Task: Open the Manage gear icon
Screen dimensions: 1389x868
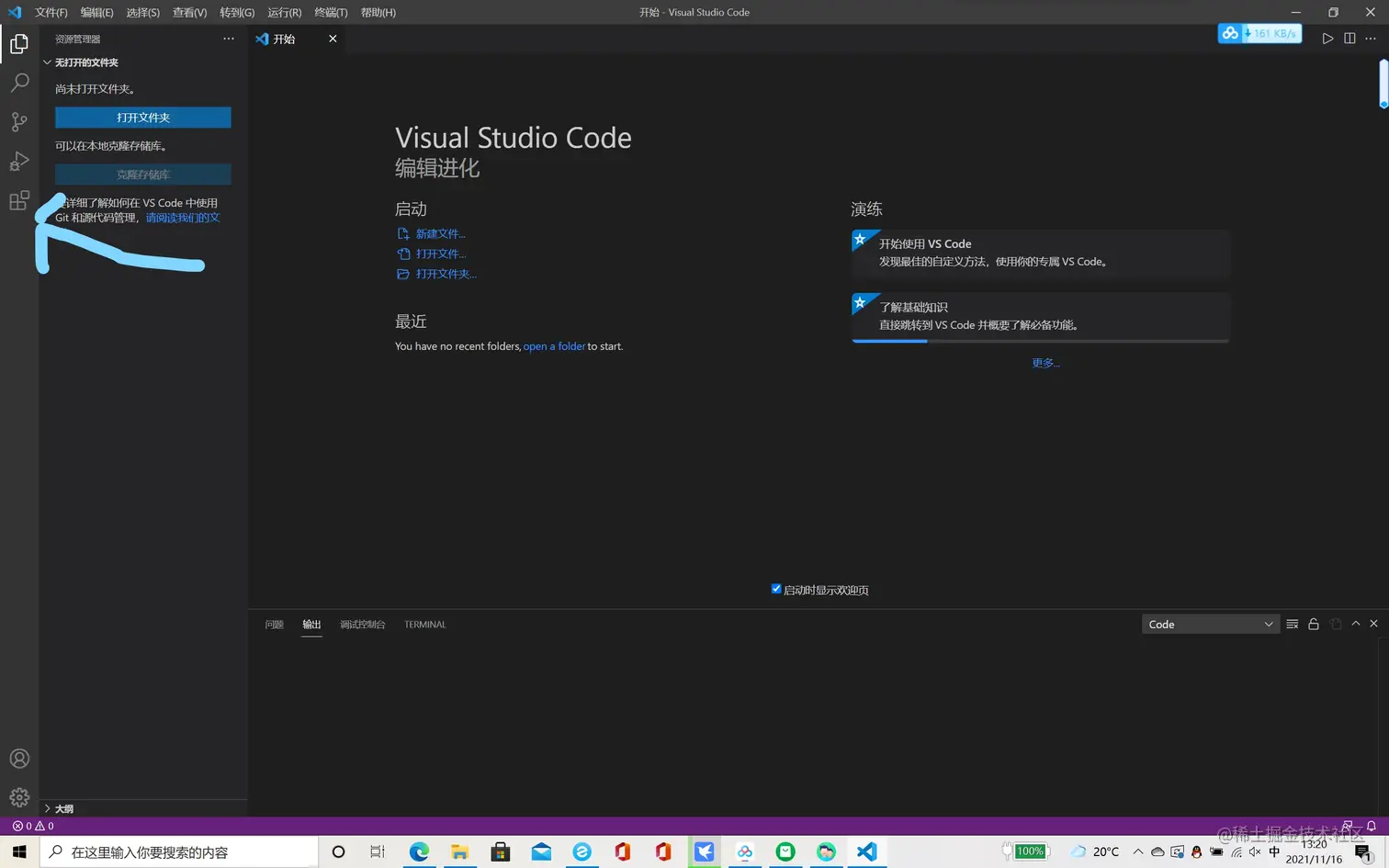Action: tap(19, 797)
